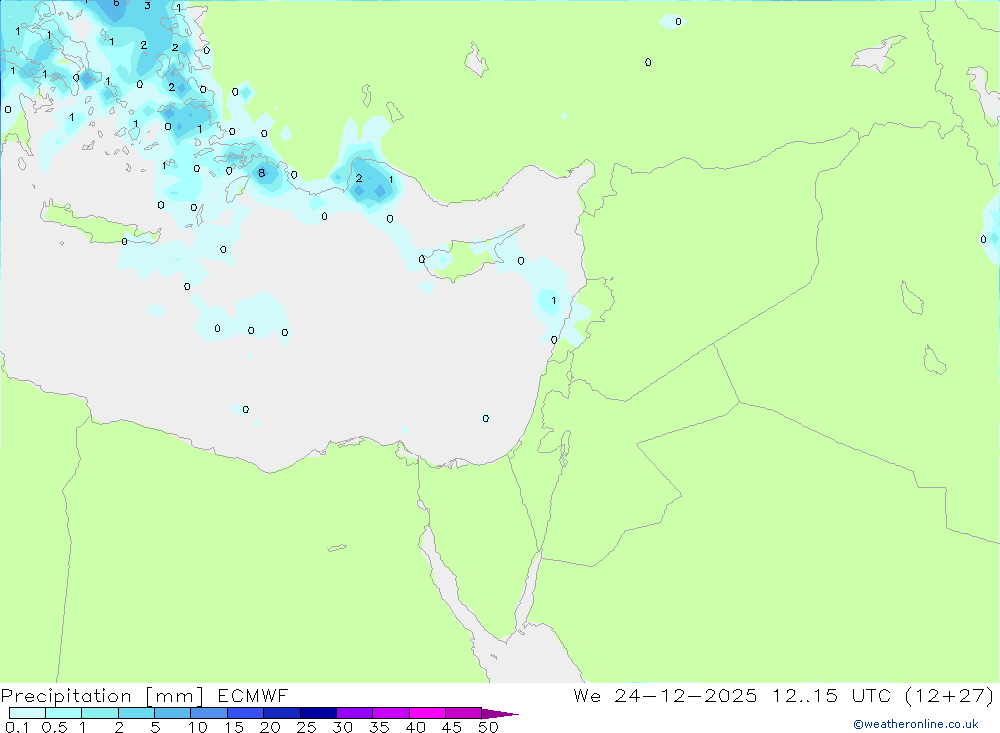The image size is (1000, 733).
Task: Click the "40" legend scale label
Action: pyautogui.click(x=415, y=727)
